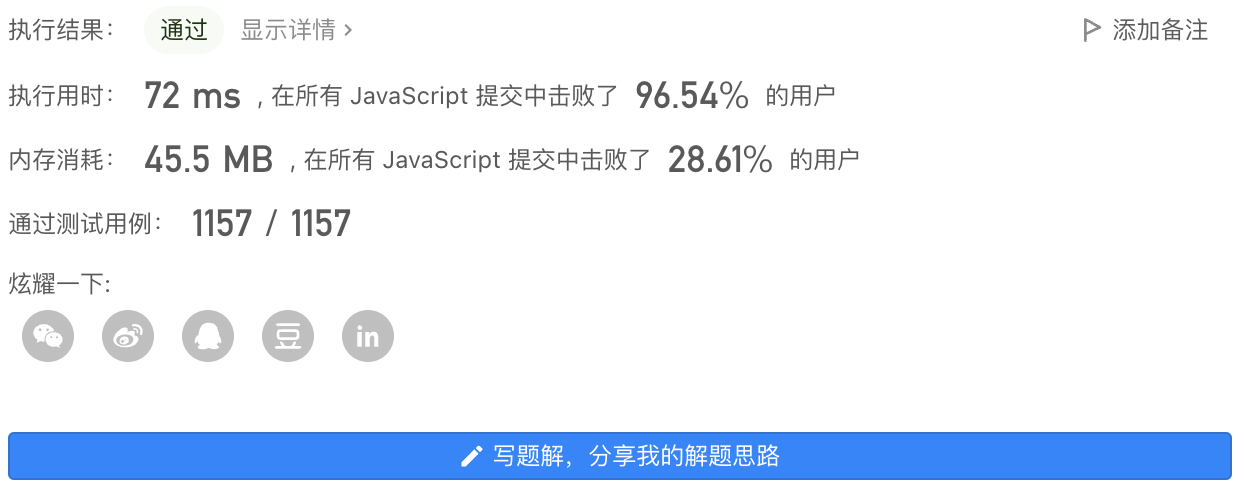This screenshot has width=1244, height=490.
Task: Click the 添加备注 text to add a note
Action: tap(1160, 30)
